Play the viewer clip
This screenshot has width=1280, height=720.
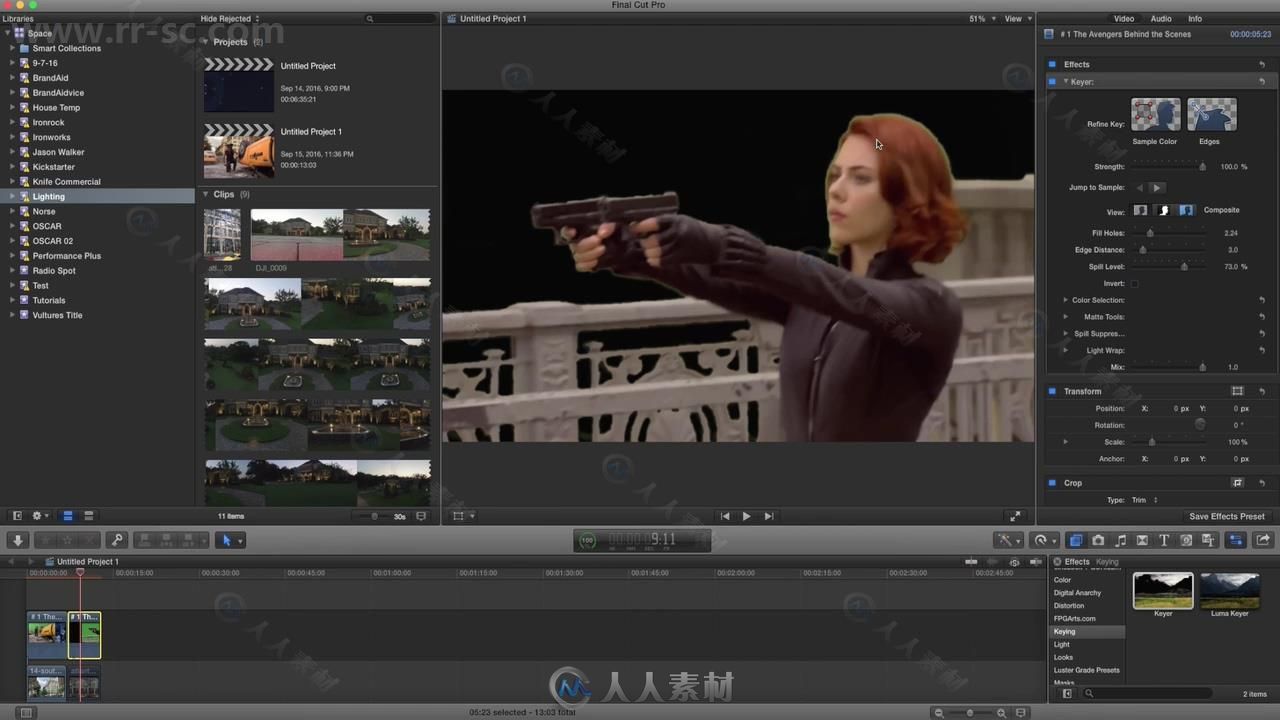(x=746, y=516)
